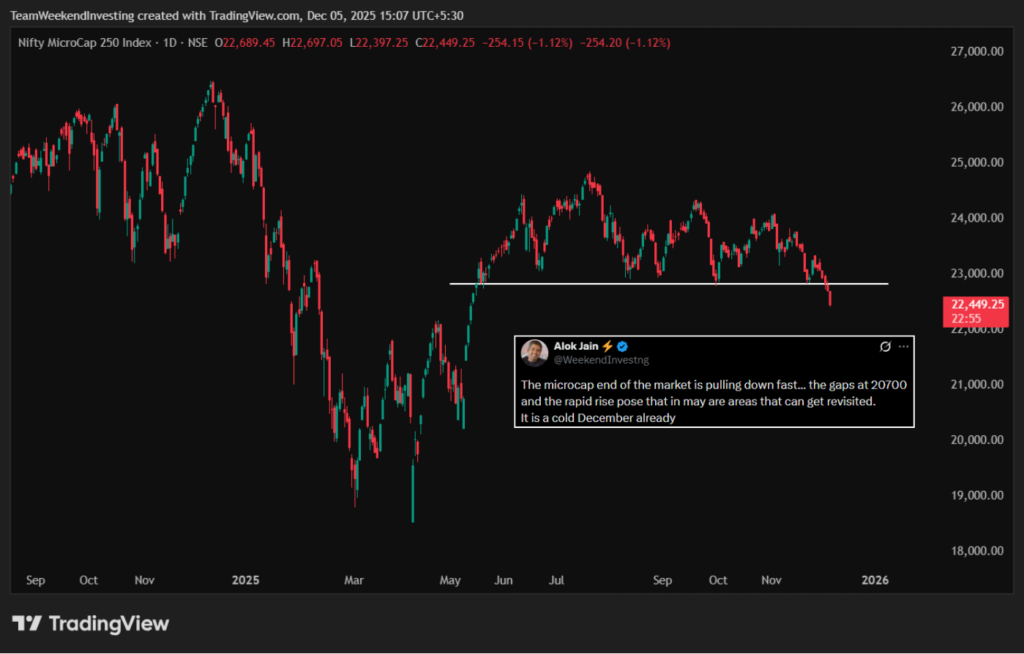This screenshot has height=654, width=1024.
Task: Click the 27,000.00 price scale label
Action: 974,51
